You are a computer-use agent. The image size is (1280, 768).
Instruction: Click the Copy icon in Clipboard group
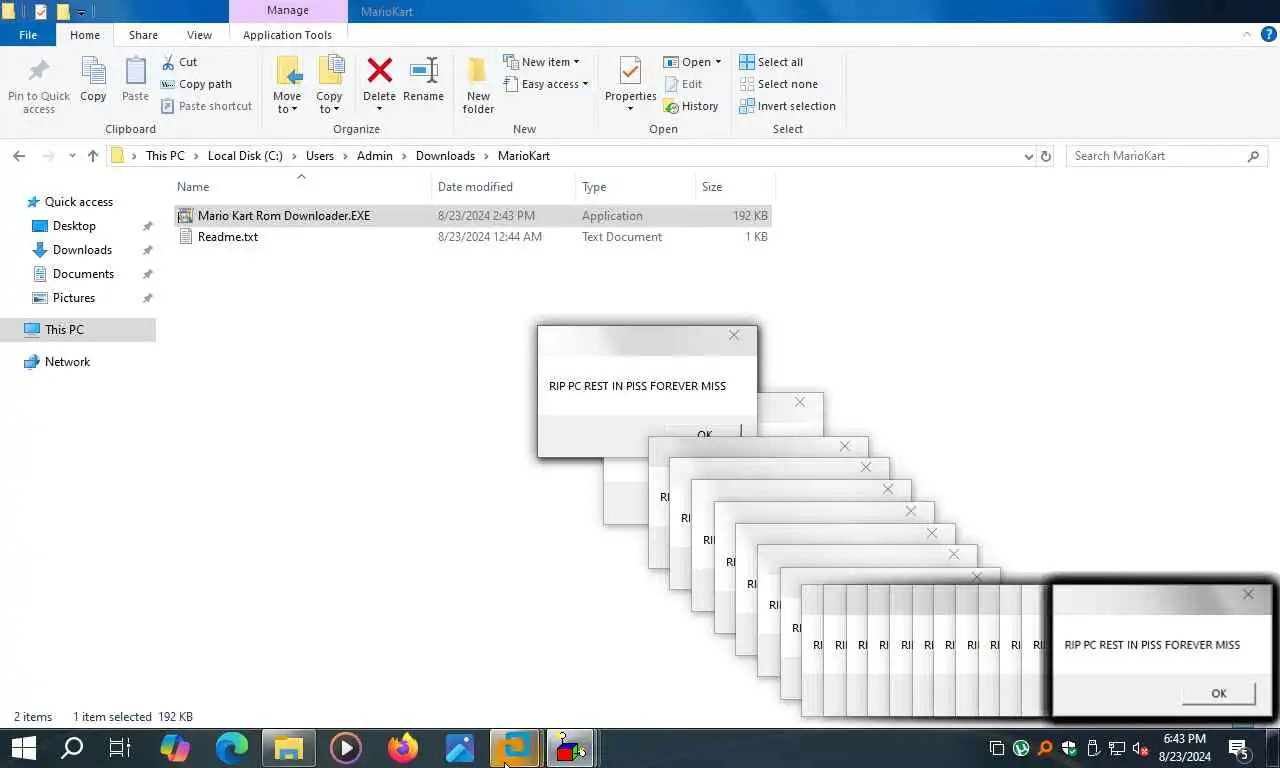[x=93, y=72]
